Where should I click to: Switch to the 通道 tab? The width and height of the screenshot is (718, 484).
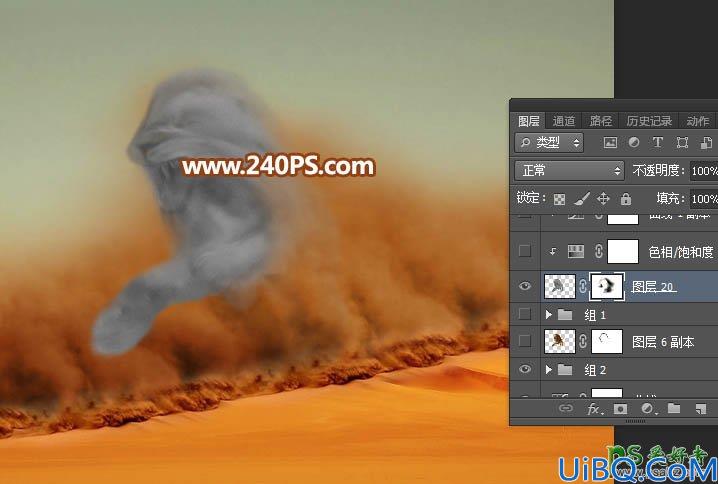click(564, 121)
